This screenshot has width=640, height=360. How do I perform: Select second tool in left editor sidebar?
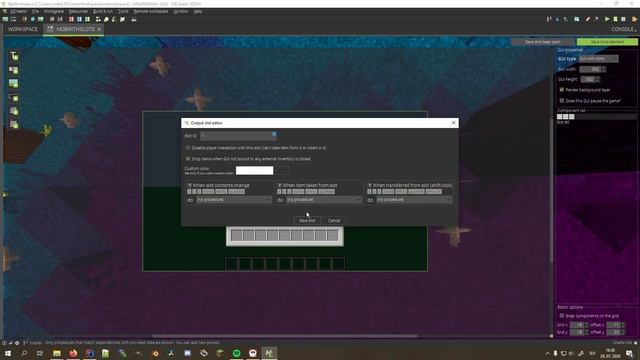[x=14, y=70]
